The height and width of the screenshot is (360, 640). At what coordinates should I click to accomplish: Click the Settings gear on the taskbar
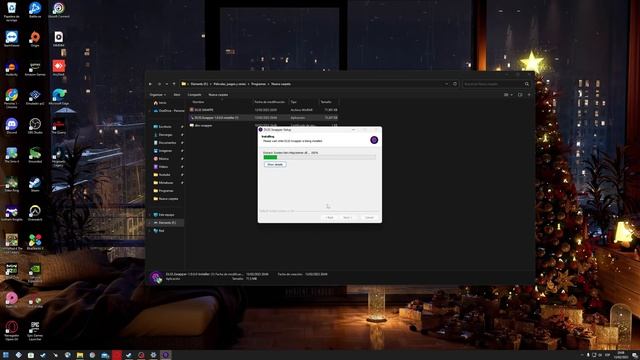click(x=153, y=355)
